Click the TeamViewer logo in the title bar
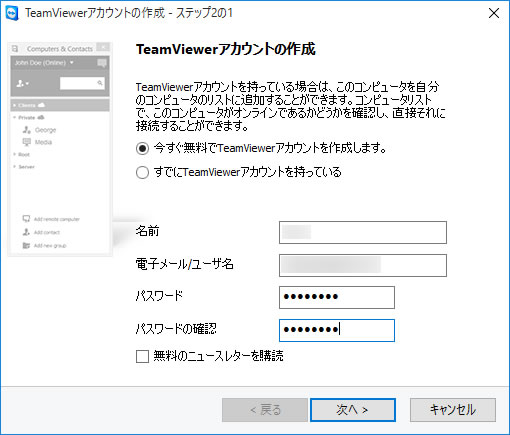Screen dimensions: 510x435 (x=12, y=13)
